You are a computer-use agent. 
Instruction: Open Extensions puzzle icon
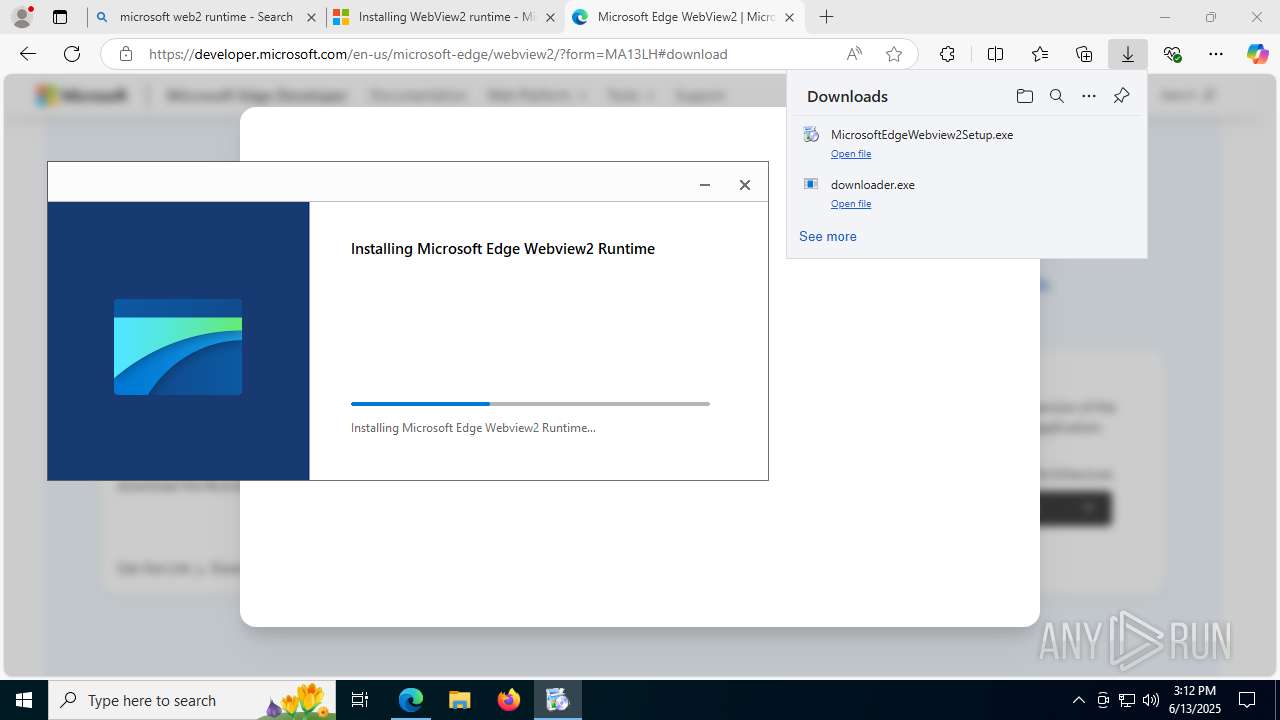point(947,54)
